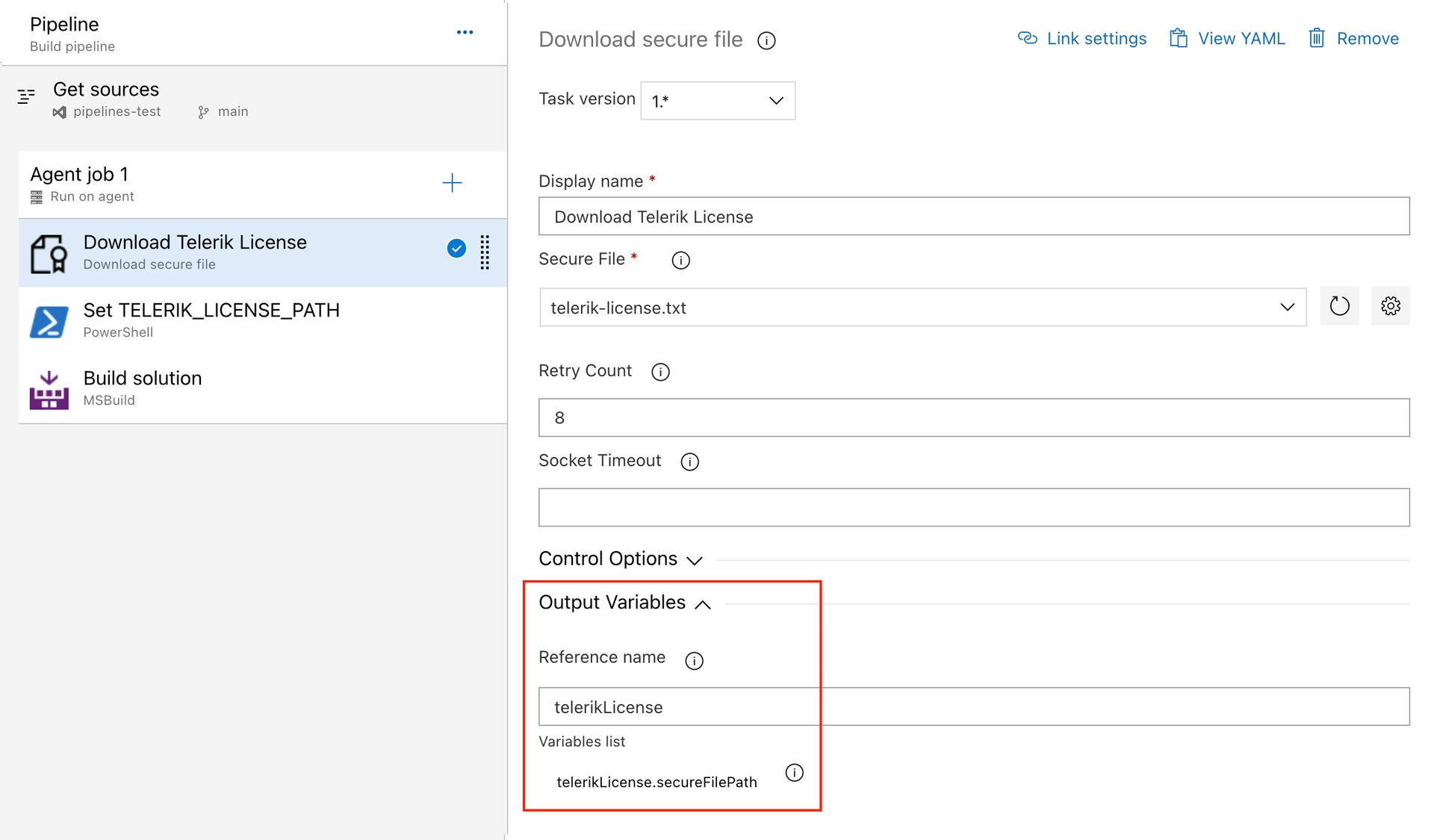Open the manage secure files gear
The image size is (1434, 840).
click(x=1390, y=306)
